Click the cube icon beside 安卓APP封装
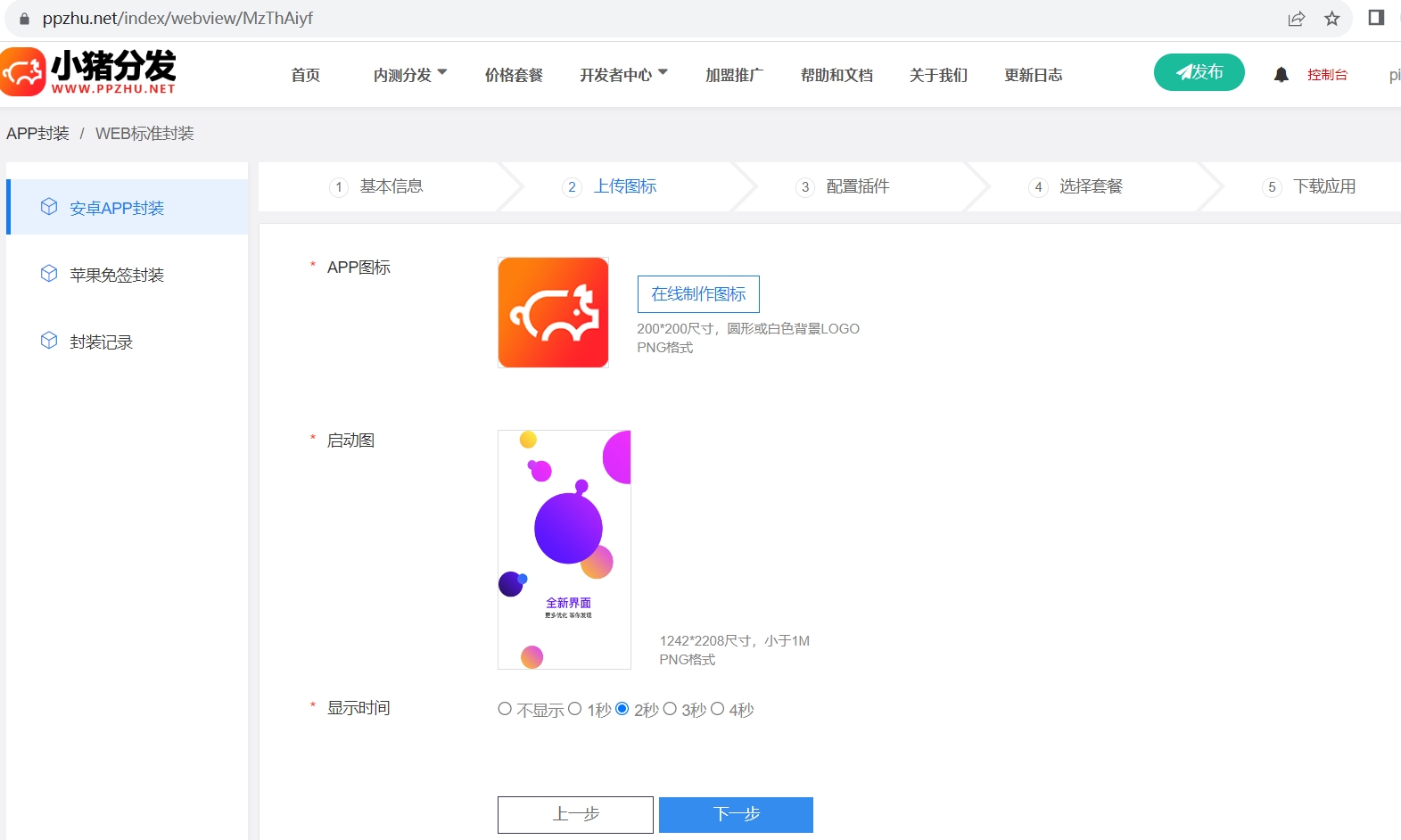This screenshot has height=840, width=1401. click(x=49, y=207)
